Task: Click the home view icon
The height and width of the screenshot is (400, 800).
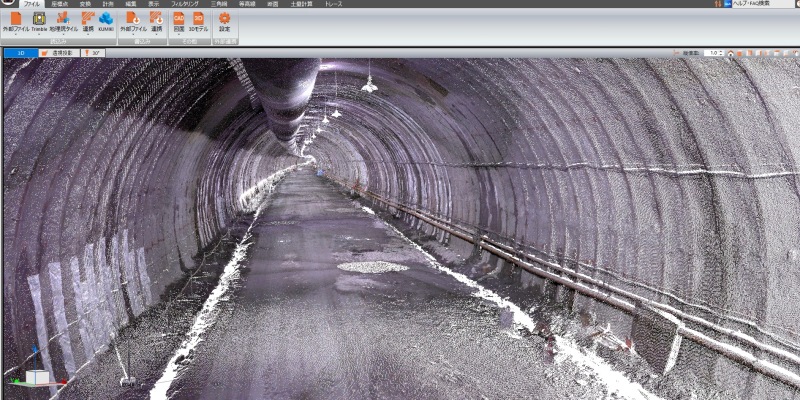Action: click(x=731, y=53)
